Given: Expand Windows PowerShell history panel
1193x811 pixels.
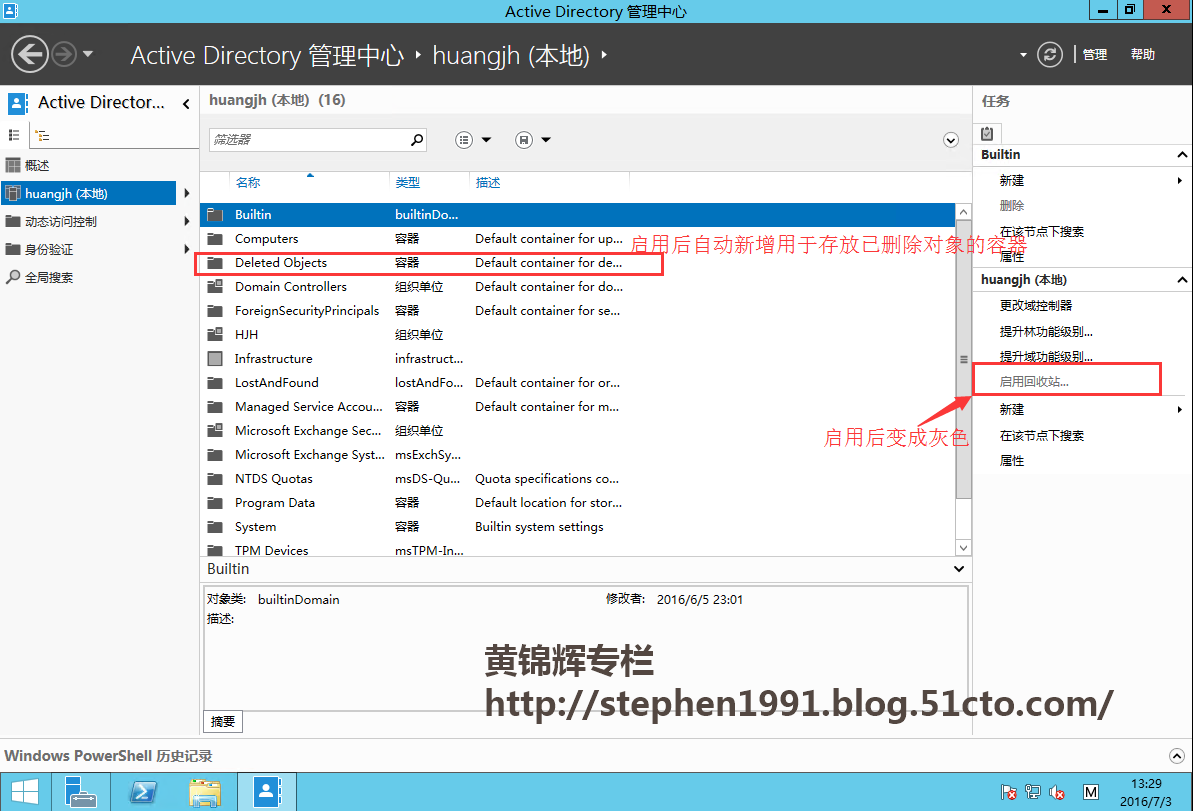Looking at the screenshot, I should 1177,756.
